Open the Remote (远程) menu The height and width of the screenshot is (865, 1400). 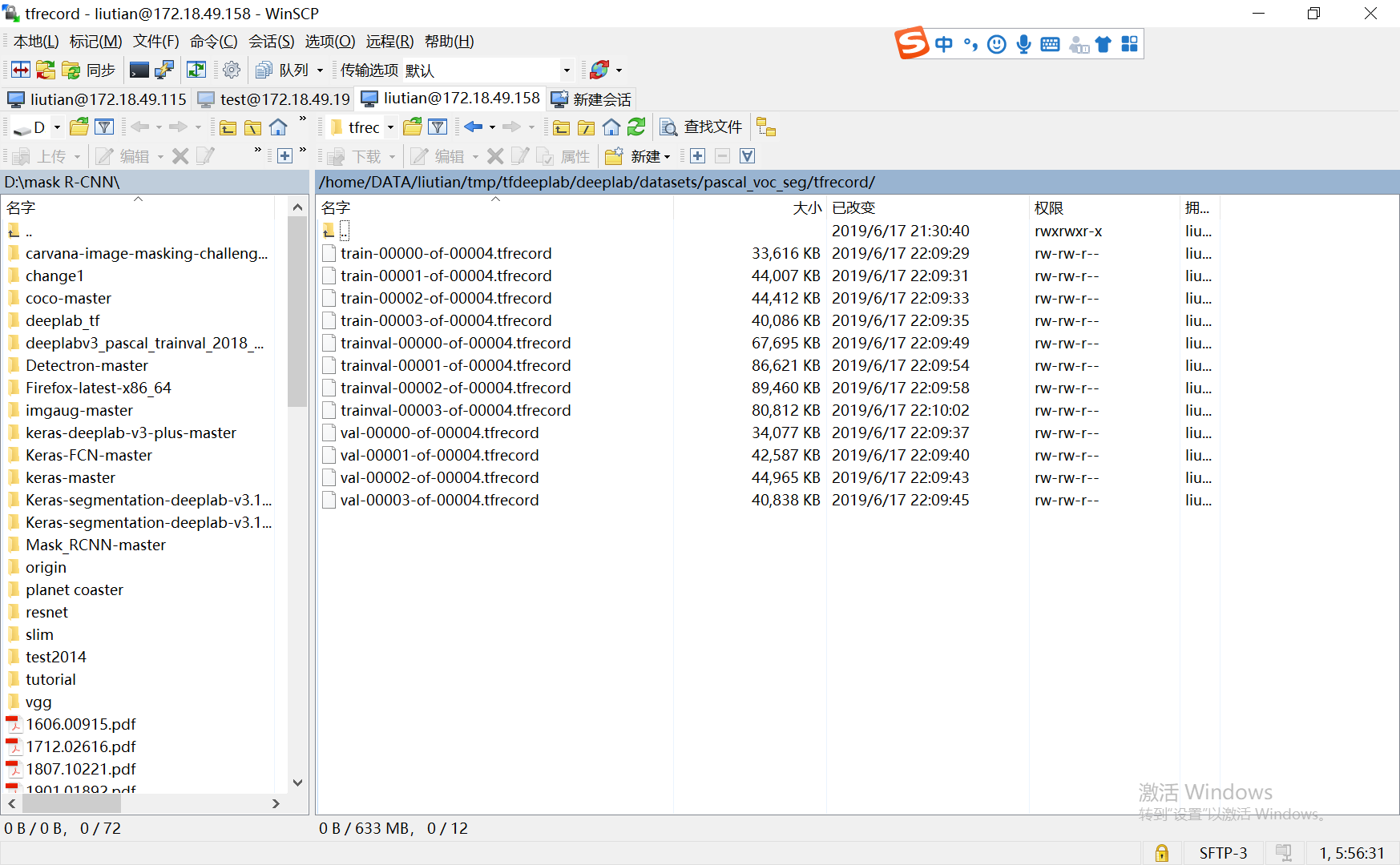tap(390, 42)
